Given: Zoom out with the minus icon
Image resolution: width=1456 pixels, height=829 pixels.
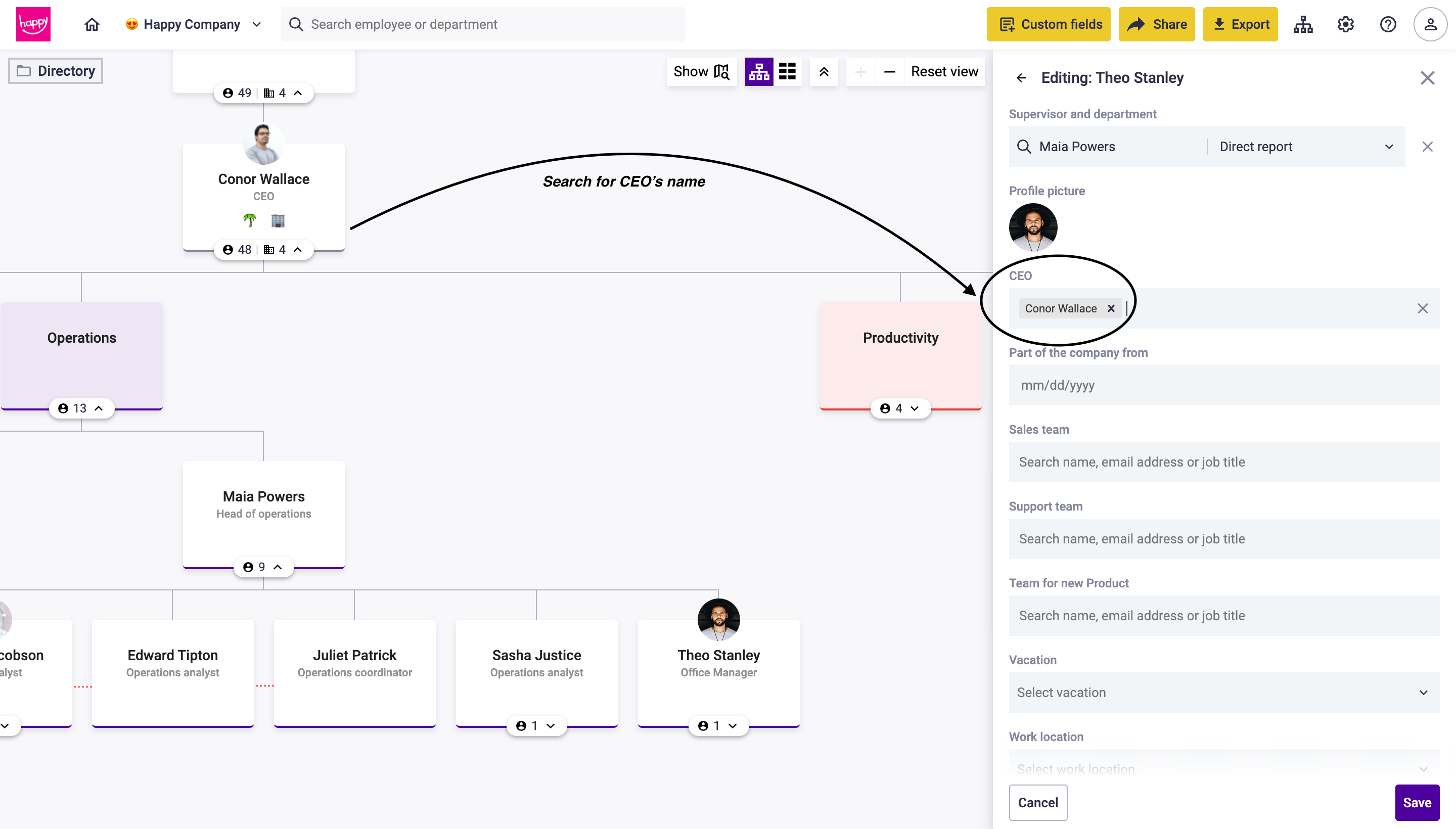Looking at the screenshot, I should tap(889, 72).
